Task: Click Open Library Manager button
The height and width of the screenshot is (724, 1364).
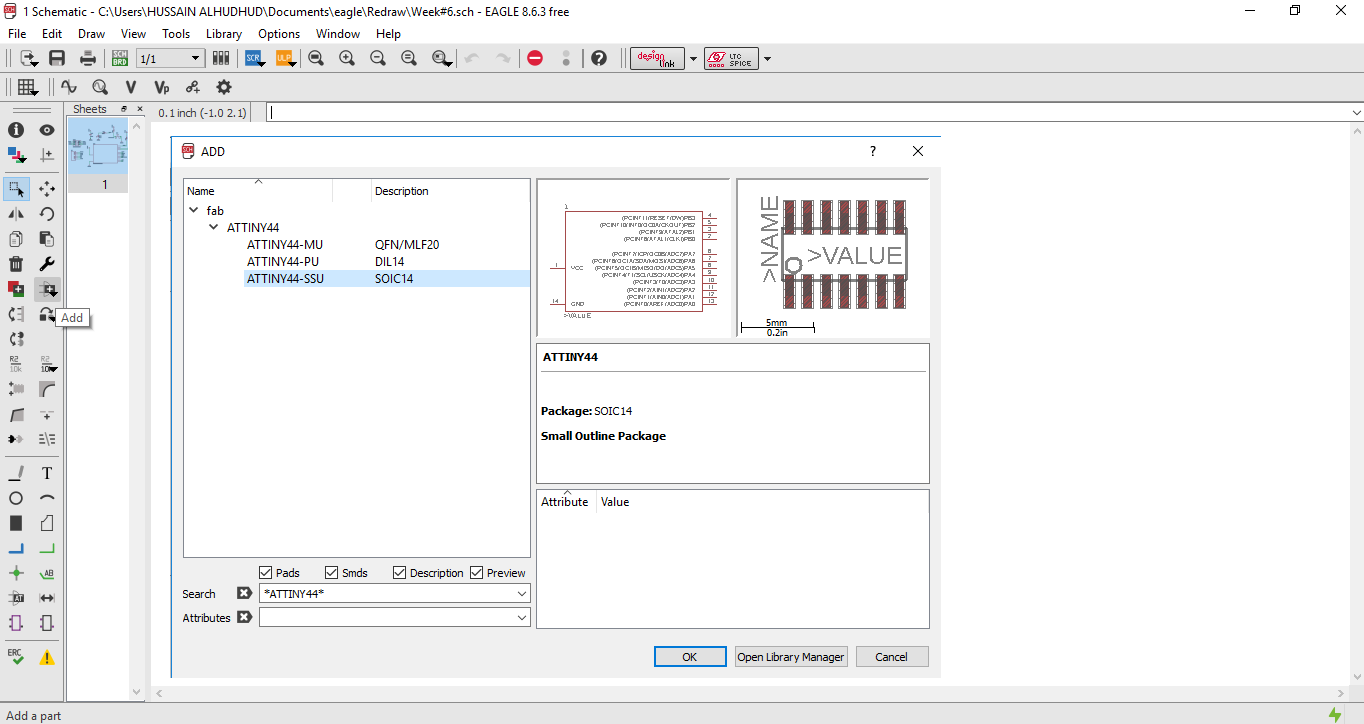Action: point(791,657)
